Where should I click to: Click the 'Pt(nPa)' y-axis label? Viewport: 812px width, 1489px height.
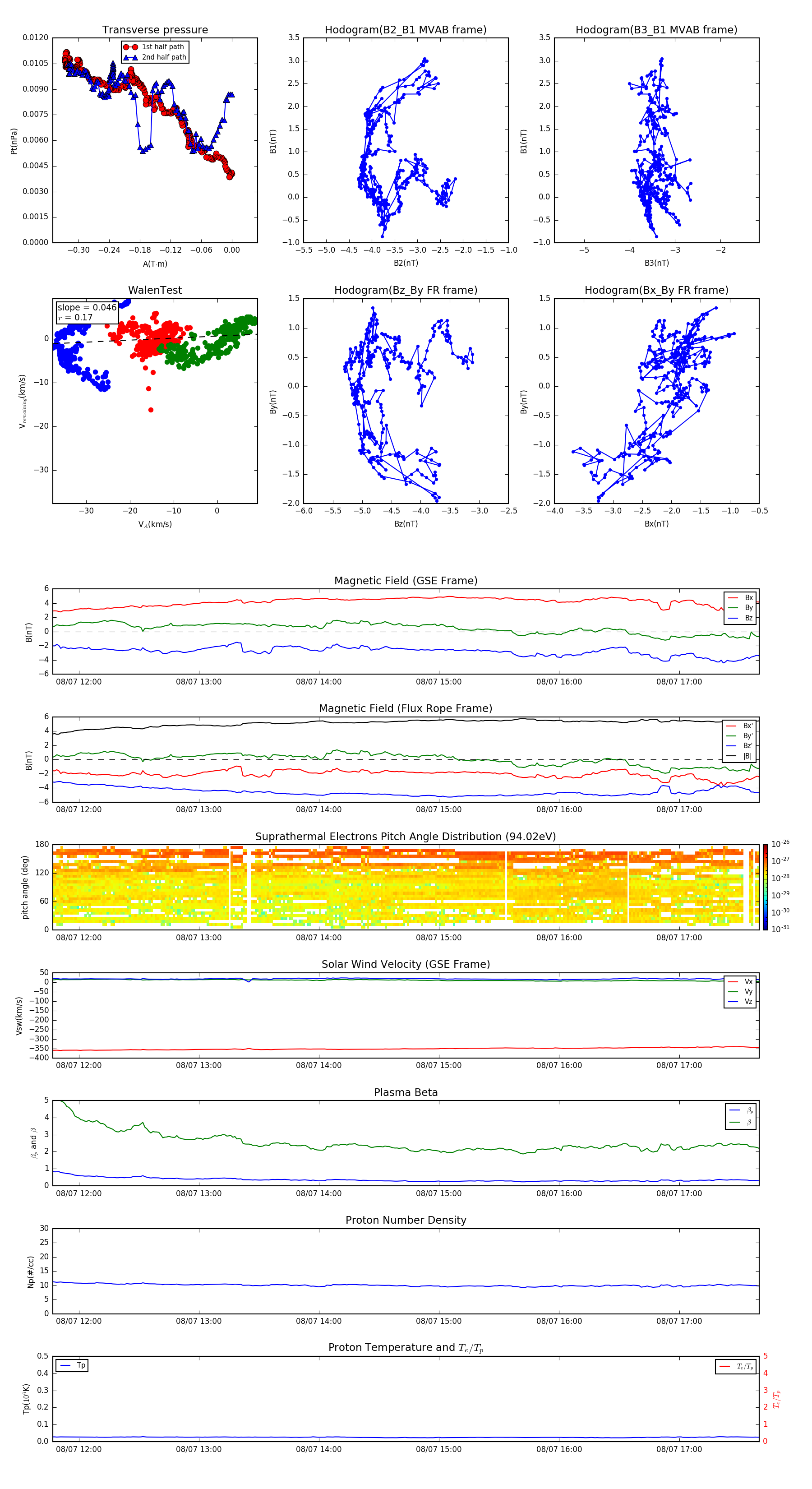point(14,141)
